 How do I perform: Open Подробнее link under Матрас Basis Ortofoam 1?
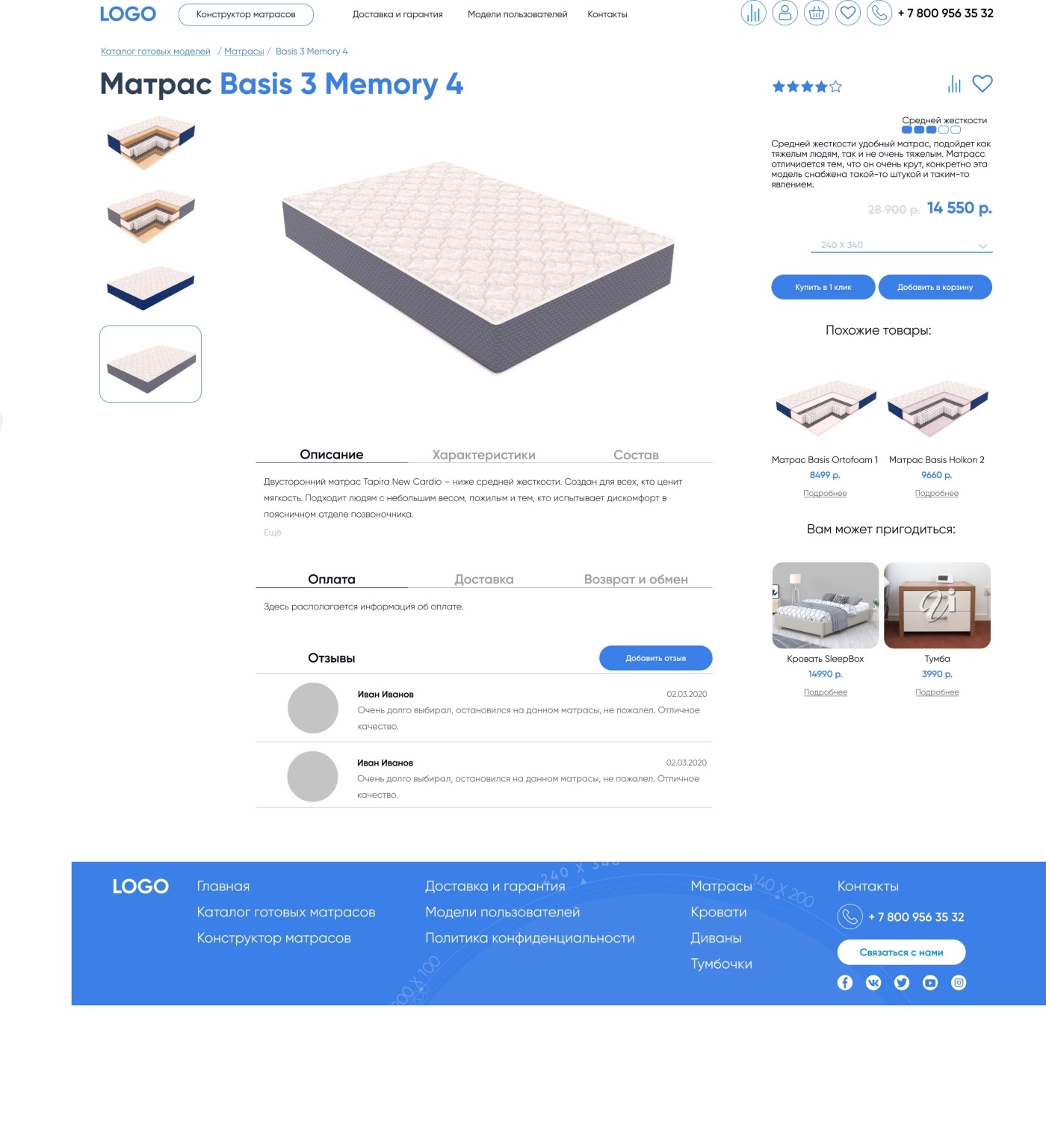pyautogui.click(x=825, y=493)
